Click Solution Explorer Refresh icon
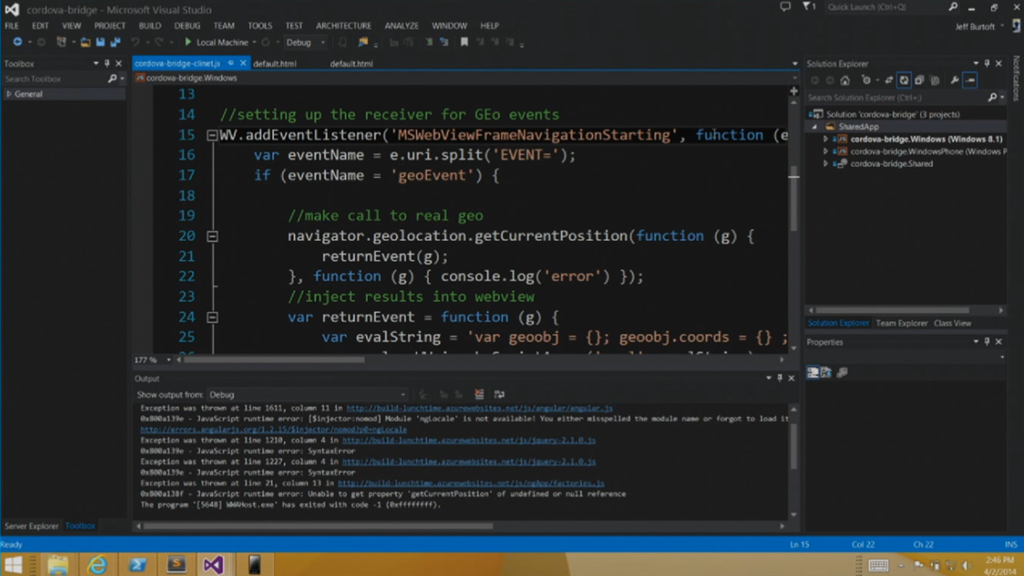Screen dimensions: 1024x576 click(x=904, y=80)
